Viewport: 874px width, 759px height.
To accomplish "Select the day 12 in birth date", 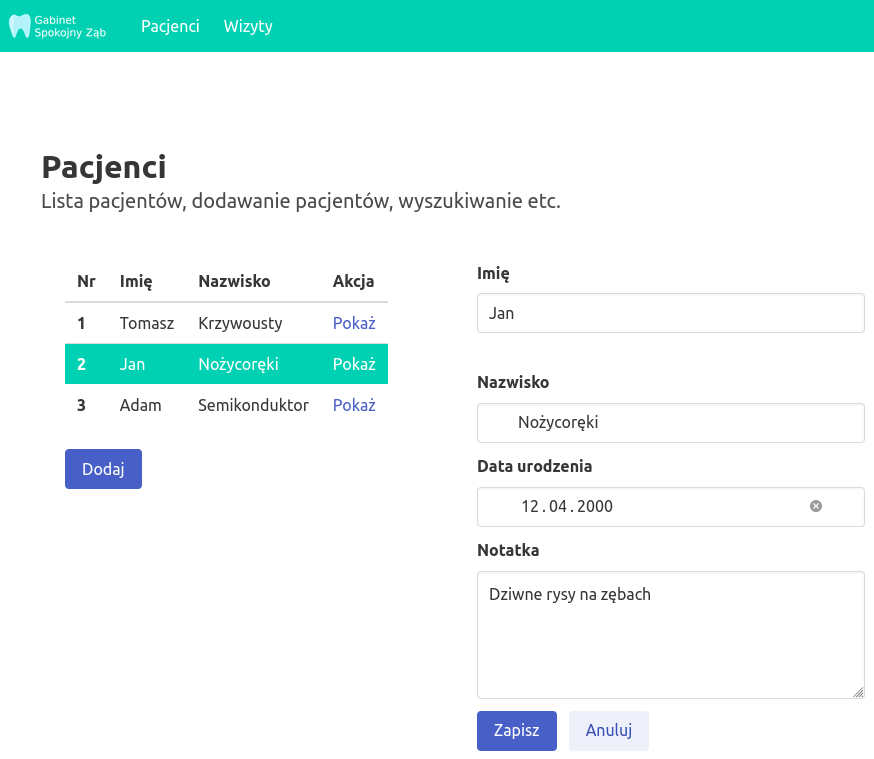I will pyautogui.click(x=530, y=506).
